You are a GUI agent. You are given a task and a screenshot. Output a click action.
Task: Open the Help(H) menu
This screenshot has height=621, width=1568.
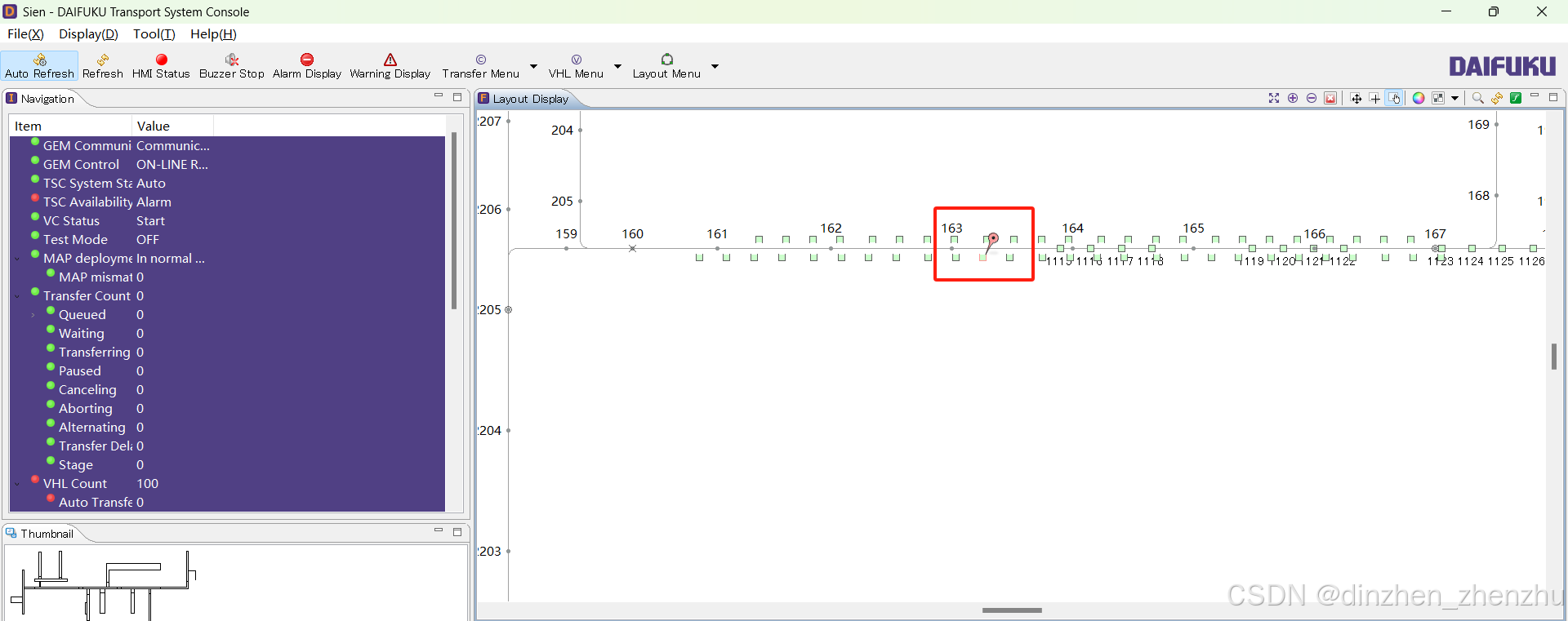tap(213, 33)
